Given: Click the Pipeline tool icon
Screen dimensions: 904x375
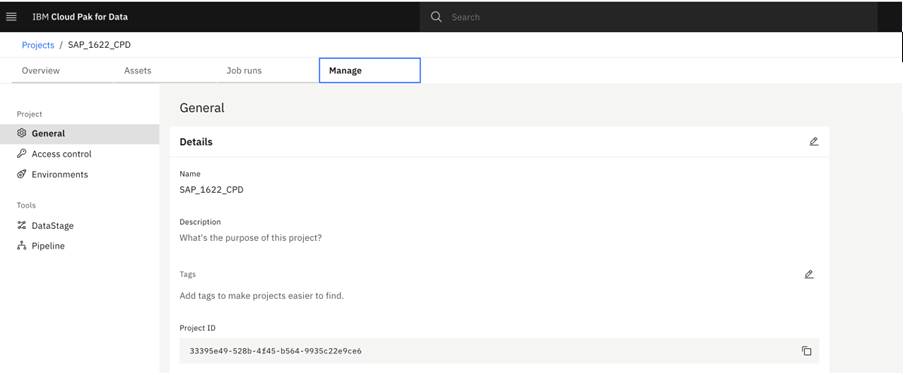Looking at the screenshot, I should coord(22,246).
